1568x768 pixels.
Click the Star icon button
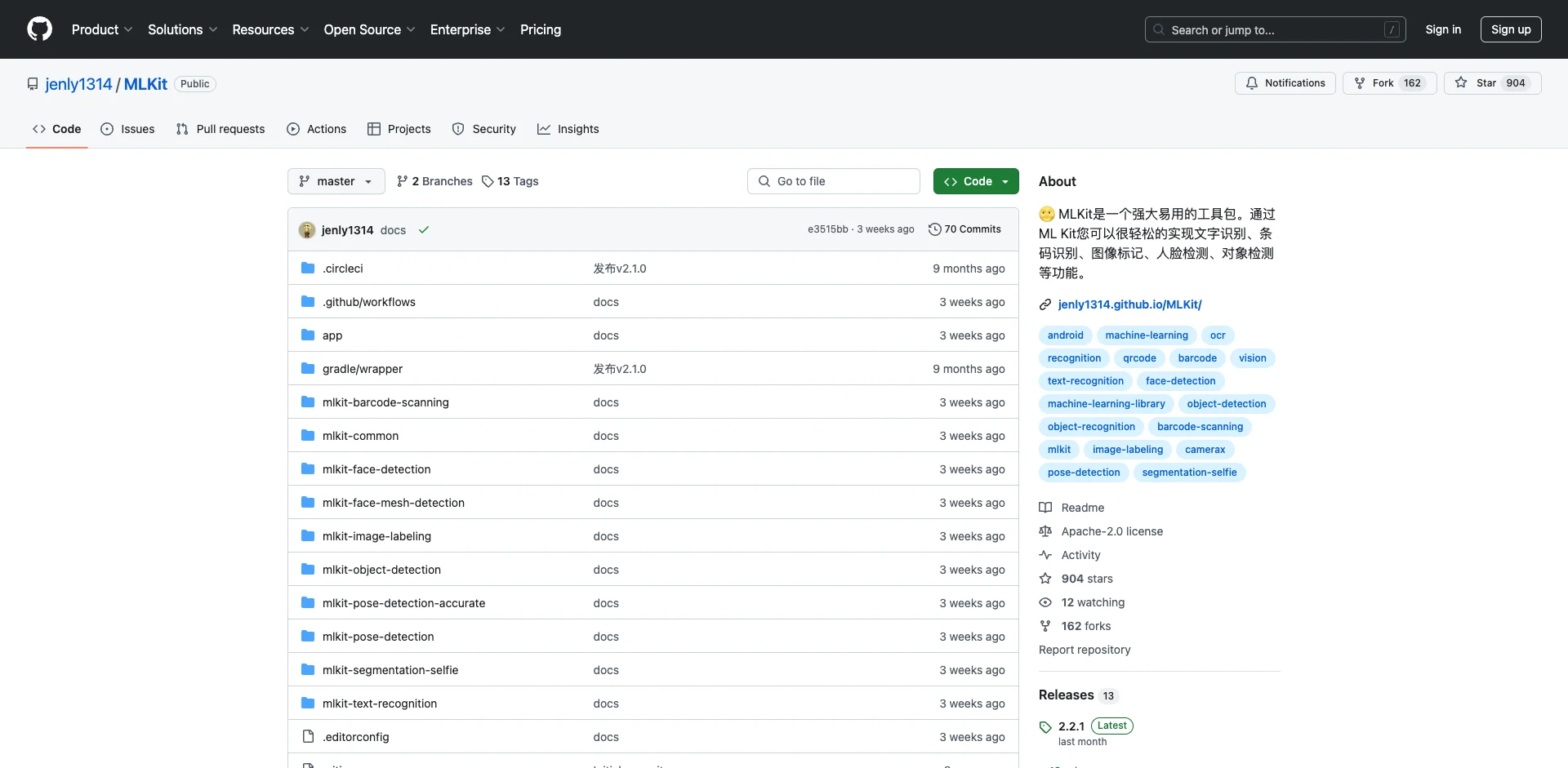coord(1461,83)
